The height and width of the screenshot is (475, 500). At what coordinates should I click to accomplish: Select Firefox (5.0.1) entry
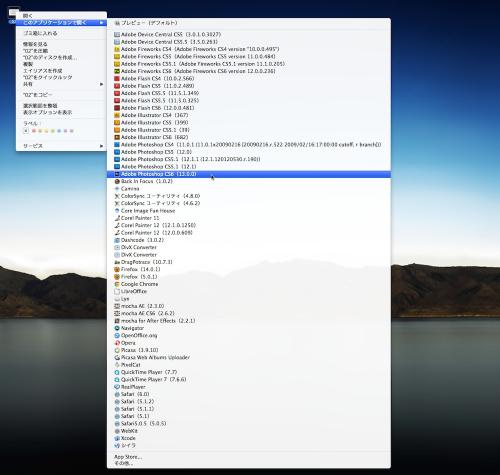point(249,277)
